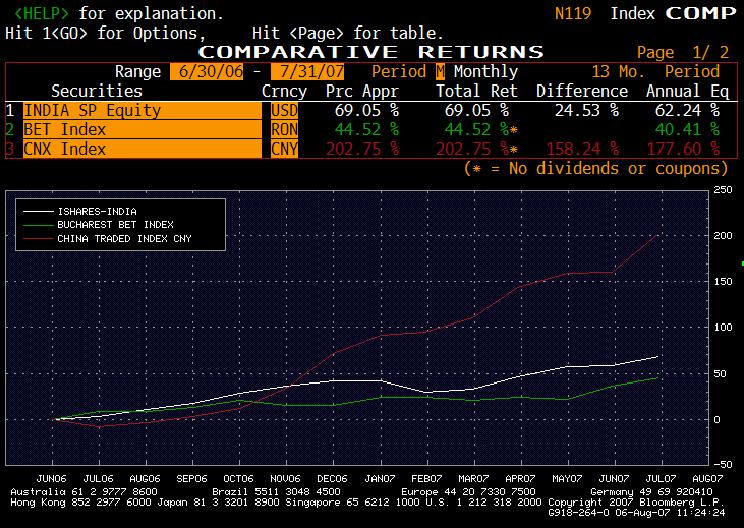744x528 pixels.
Task: Click India difference value 24.53 %
Action: tap(587, 111)
